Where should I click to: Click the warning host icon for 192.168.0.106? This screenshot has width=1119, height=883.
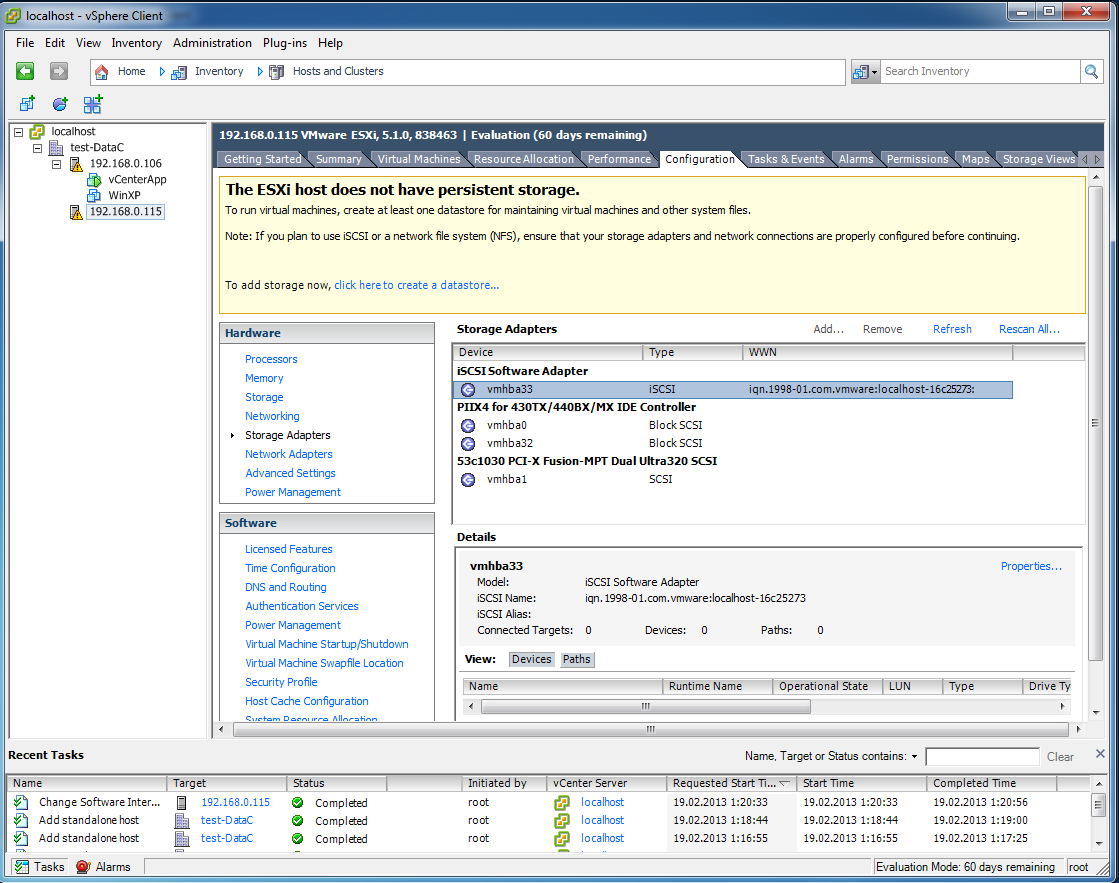[x=76, y=164]
